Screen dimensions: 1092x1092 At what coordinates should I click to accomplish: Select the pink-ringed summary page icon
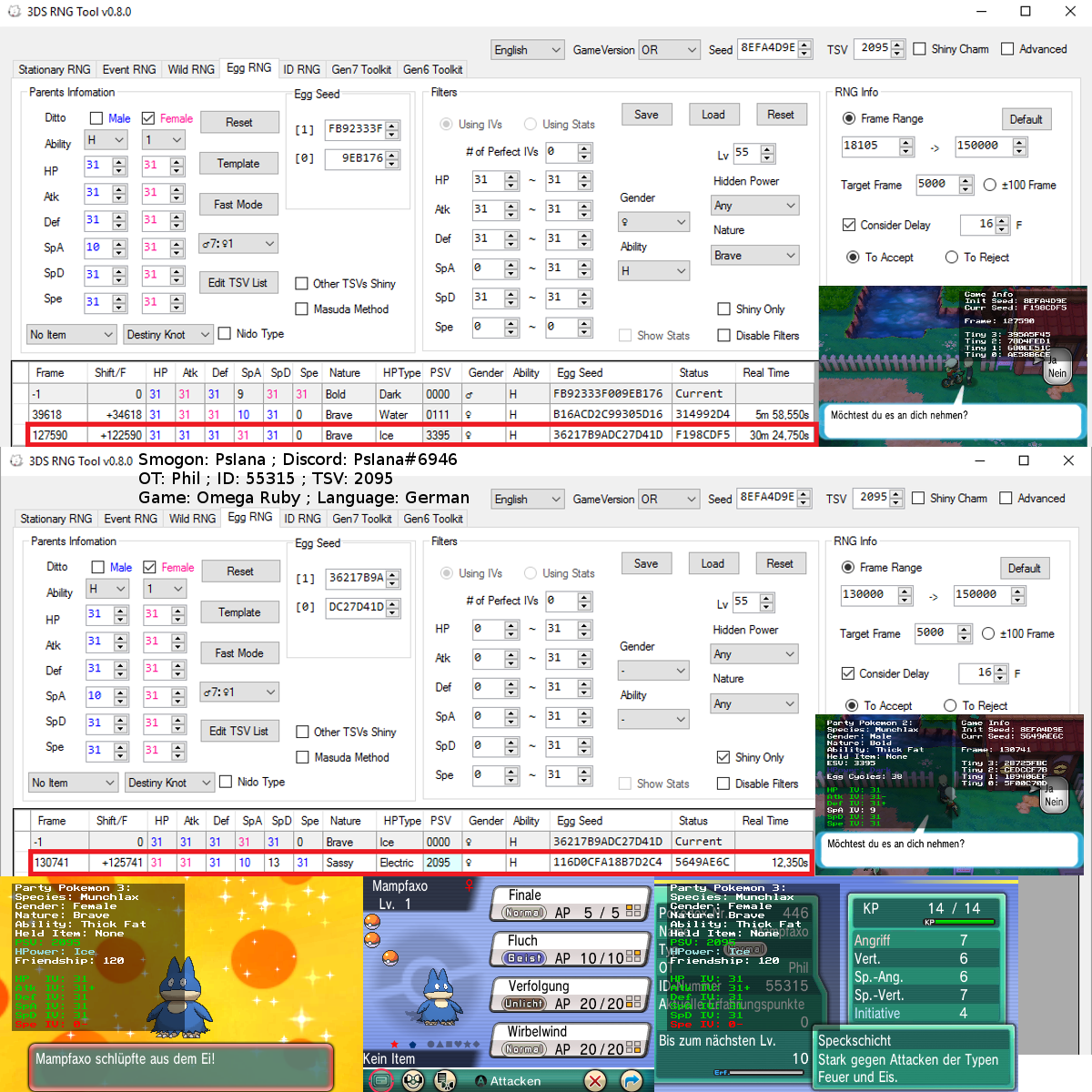tap(381, 1080)
